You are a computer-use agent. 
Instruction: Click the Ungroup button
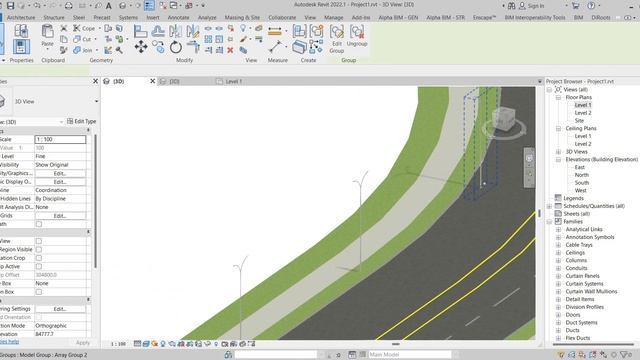click(357, 36)
